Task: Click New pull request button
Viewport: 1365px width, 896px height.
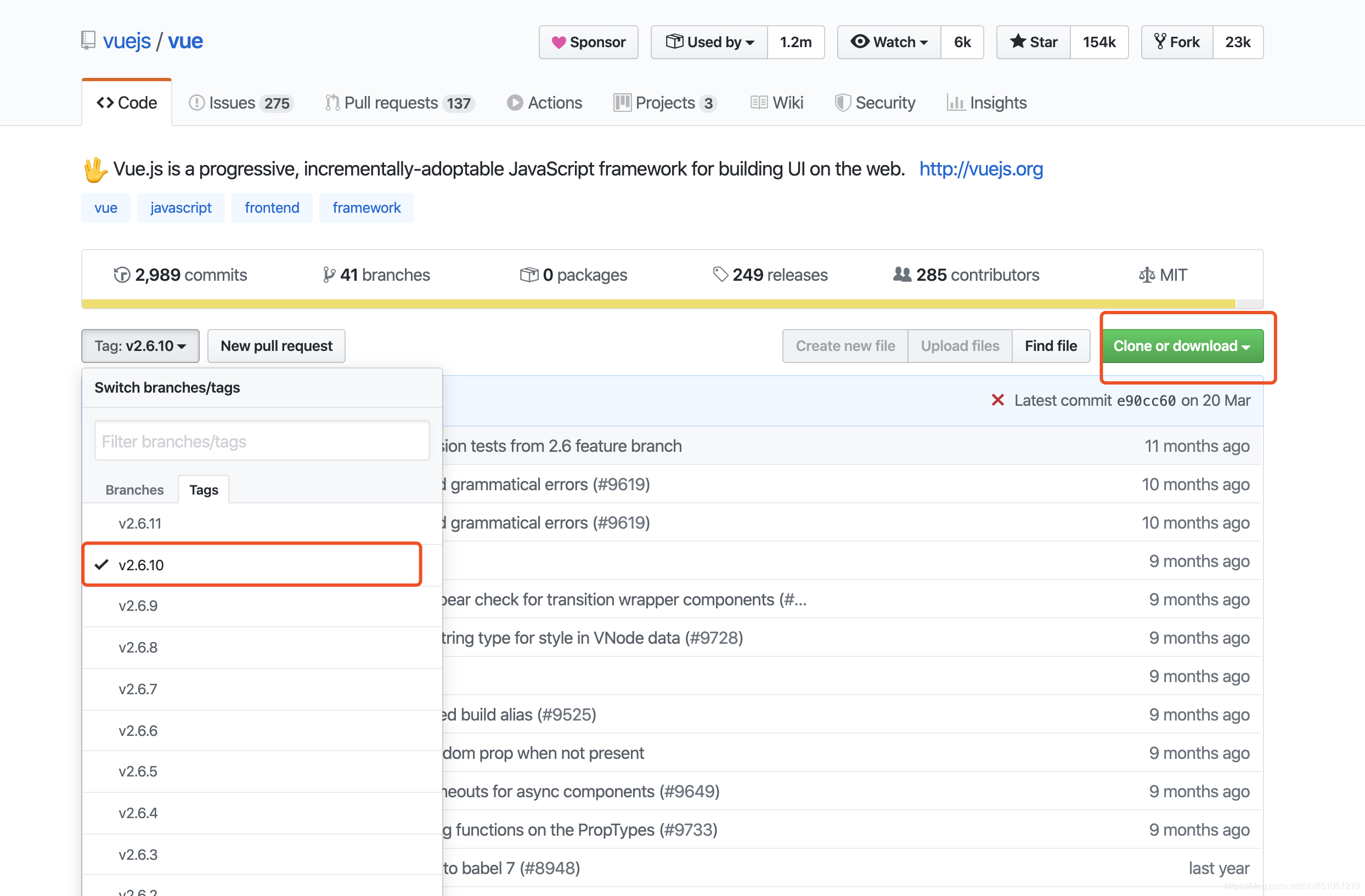Action: 277,345
